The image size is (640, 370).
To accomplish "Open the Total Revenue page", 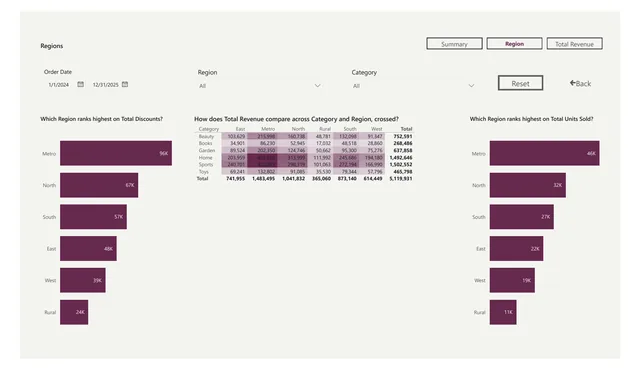I will tap(574, 44).
